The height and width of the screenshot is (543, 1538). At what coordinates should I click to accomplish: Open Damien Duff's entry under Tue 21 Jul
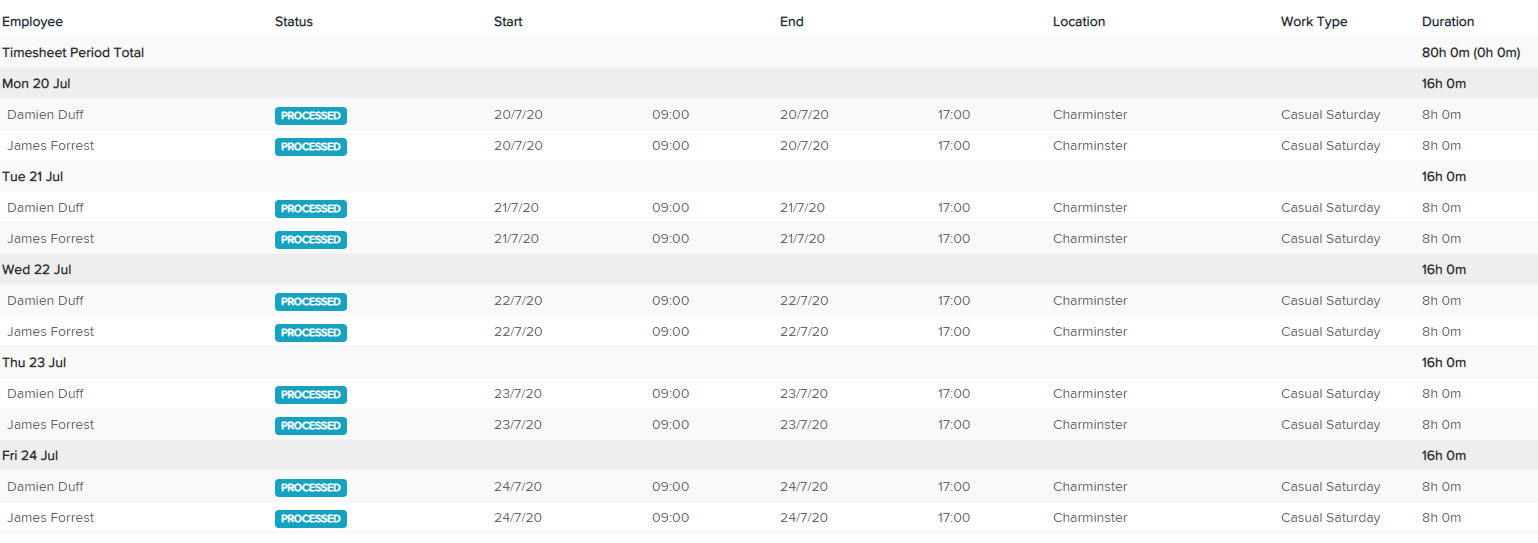(769, 208)
